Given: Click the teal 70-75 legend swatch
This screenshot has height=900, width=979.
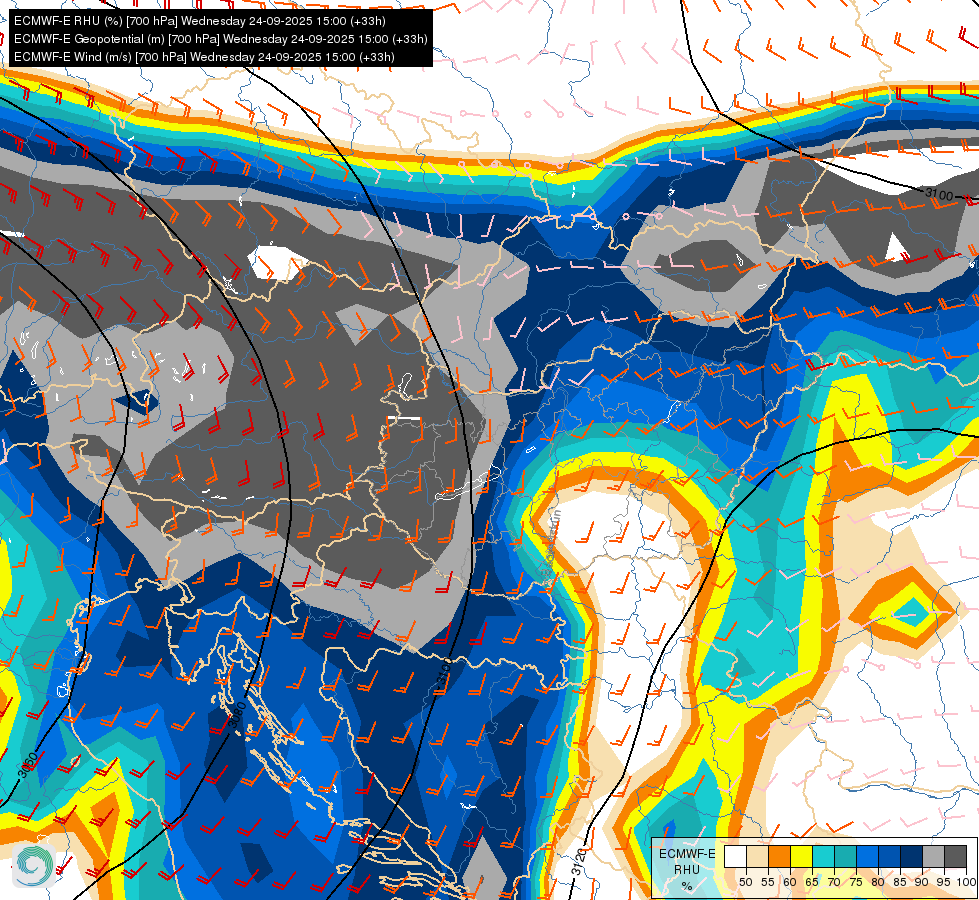Looking at the screenshot, I should click(846, 856).
